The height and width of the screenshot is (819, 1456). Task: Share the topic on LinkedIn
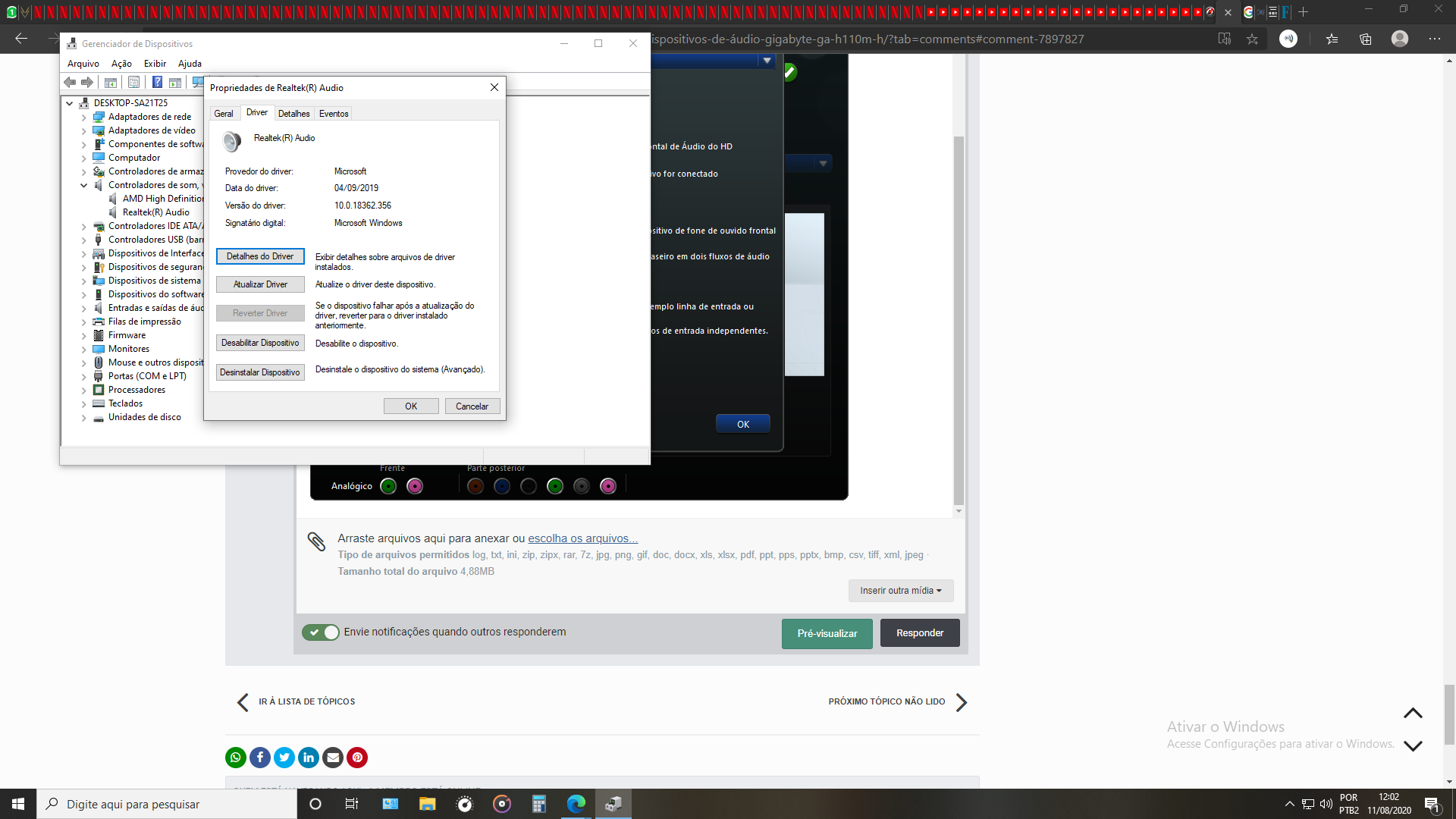point(309,757)
